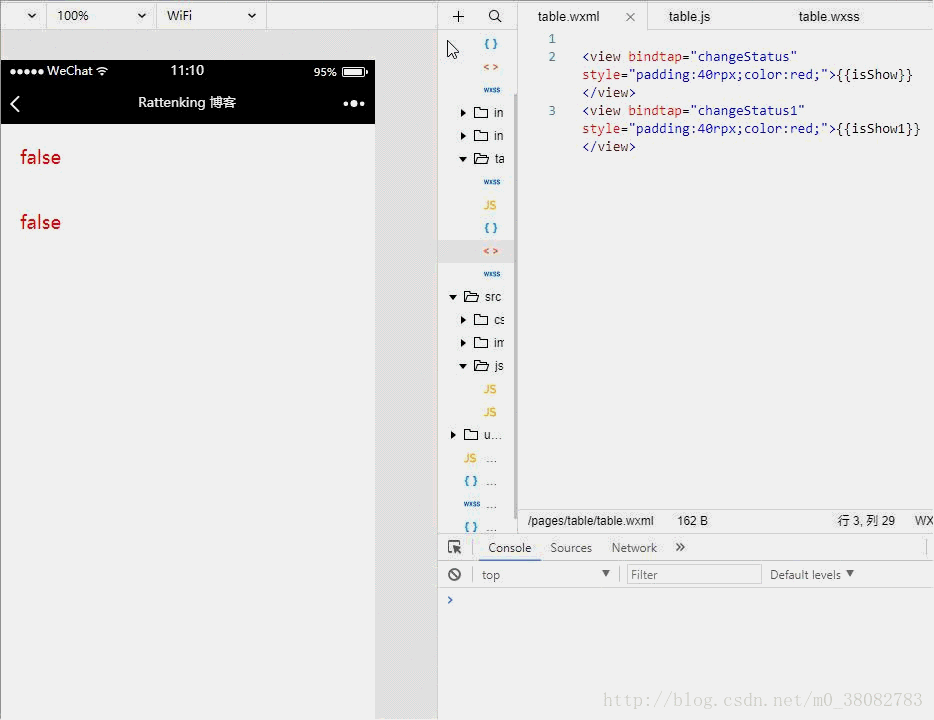Collapse the ta folder in file tree
This screenshot has height=720, width=934.
tap(463, 159)
